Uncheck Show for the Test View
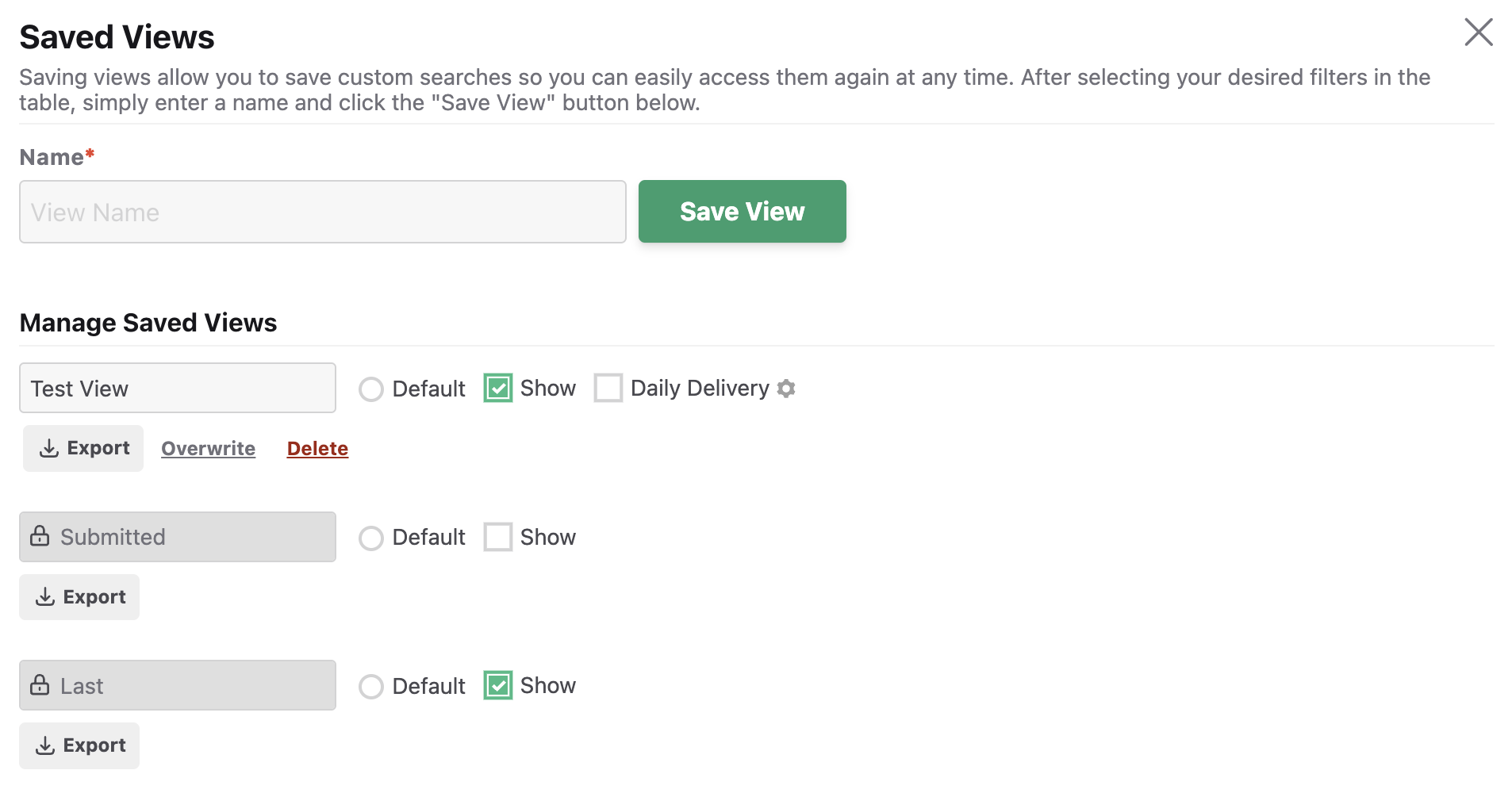Viewport: 1512px width, 793px height. pyautogui.click(x=497, y=388)
